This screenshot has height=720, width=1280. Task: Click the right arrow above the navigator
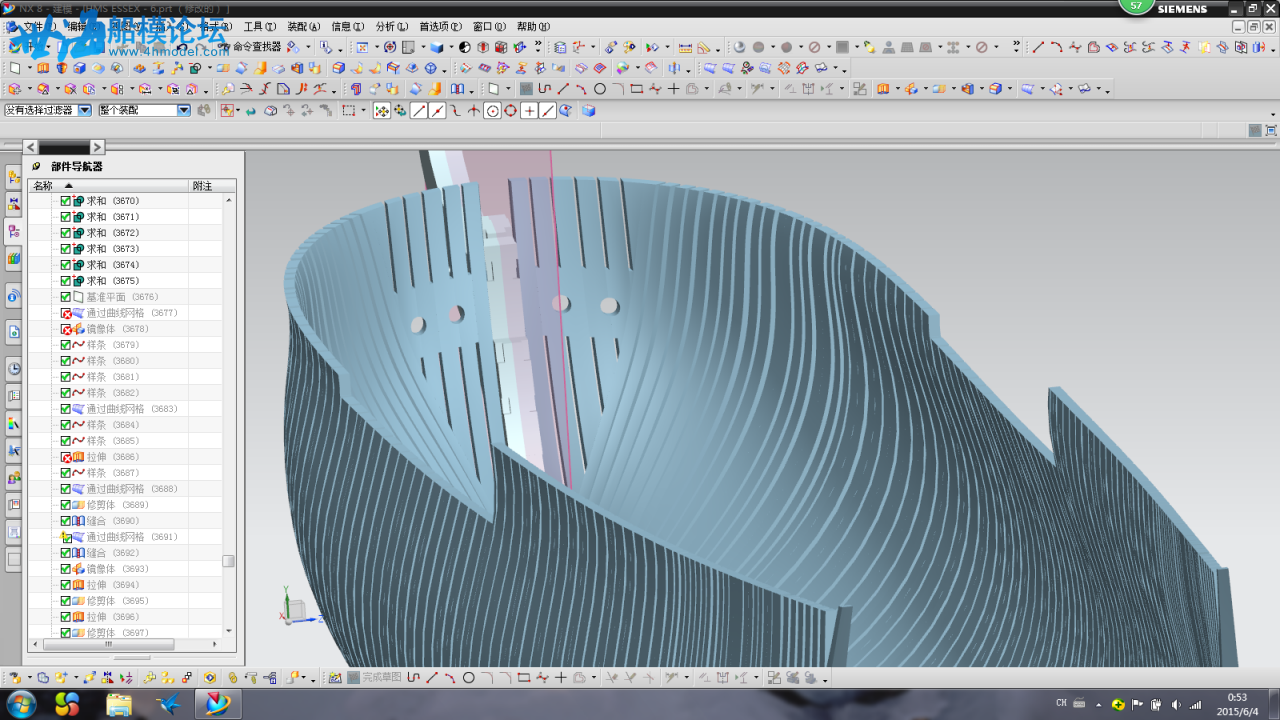click(x=97, y=147)
